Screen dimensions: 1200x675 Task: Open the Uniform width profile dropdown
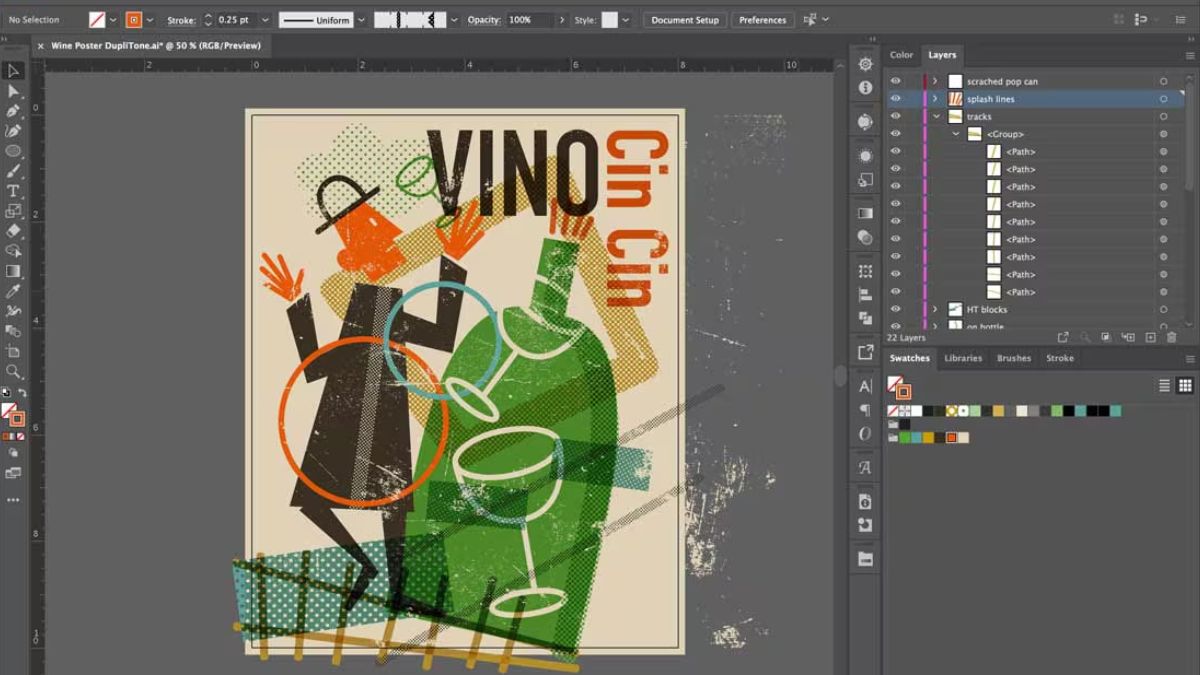(361, 20)
